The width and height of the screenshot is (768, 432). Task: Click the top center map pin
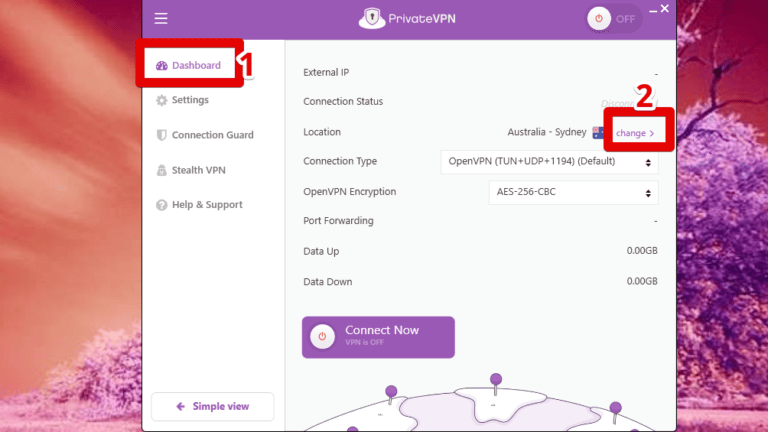coord(496,384)
